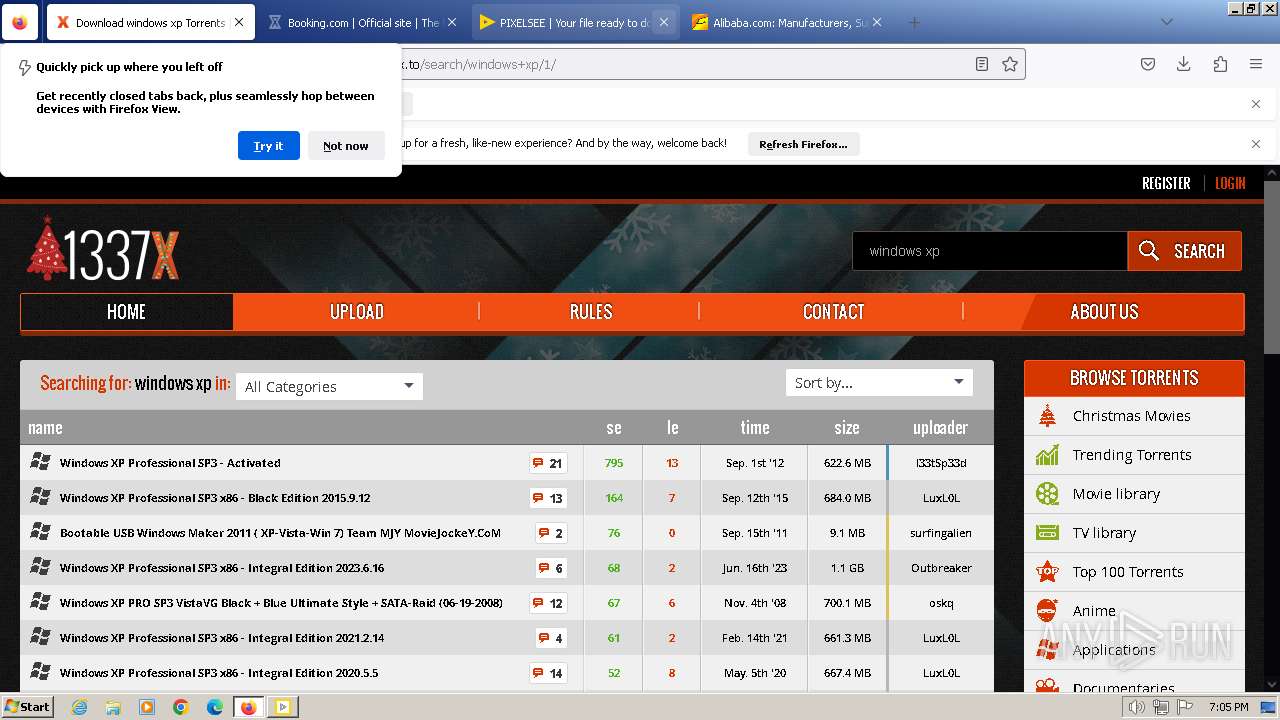Open Windows XP Professional SP3 - Activated torrent

[170, 463]
